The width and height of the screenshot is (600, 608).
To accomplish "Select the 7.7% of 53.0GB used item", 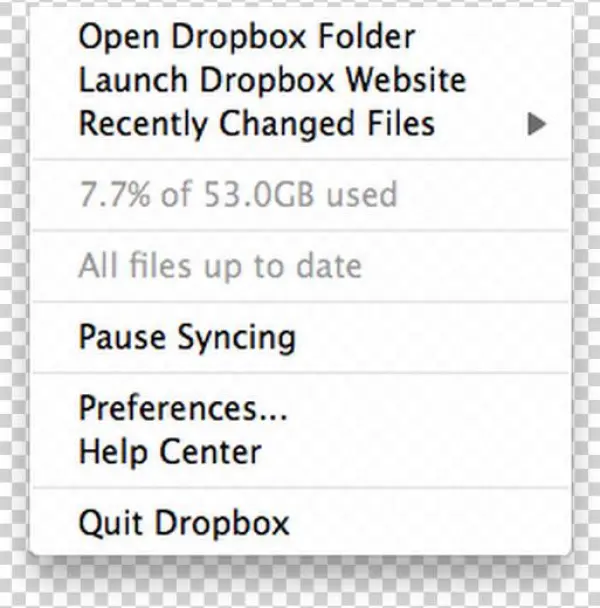I will pos(238,194).
